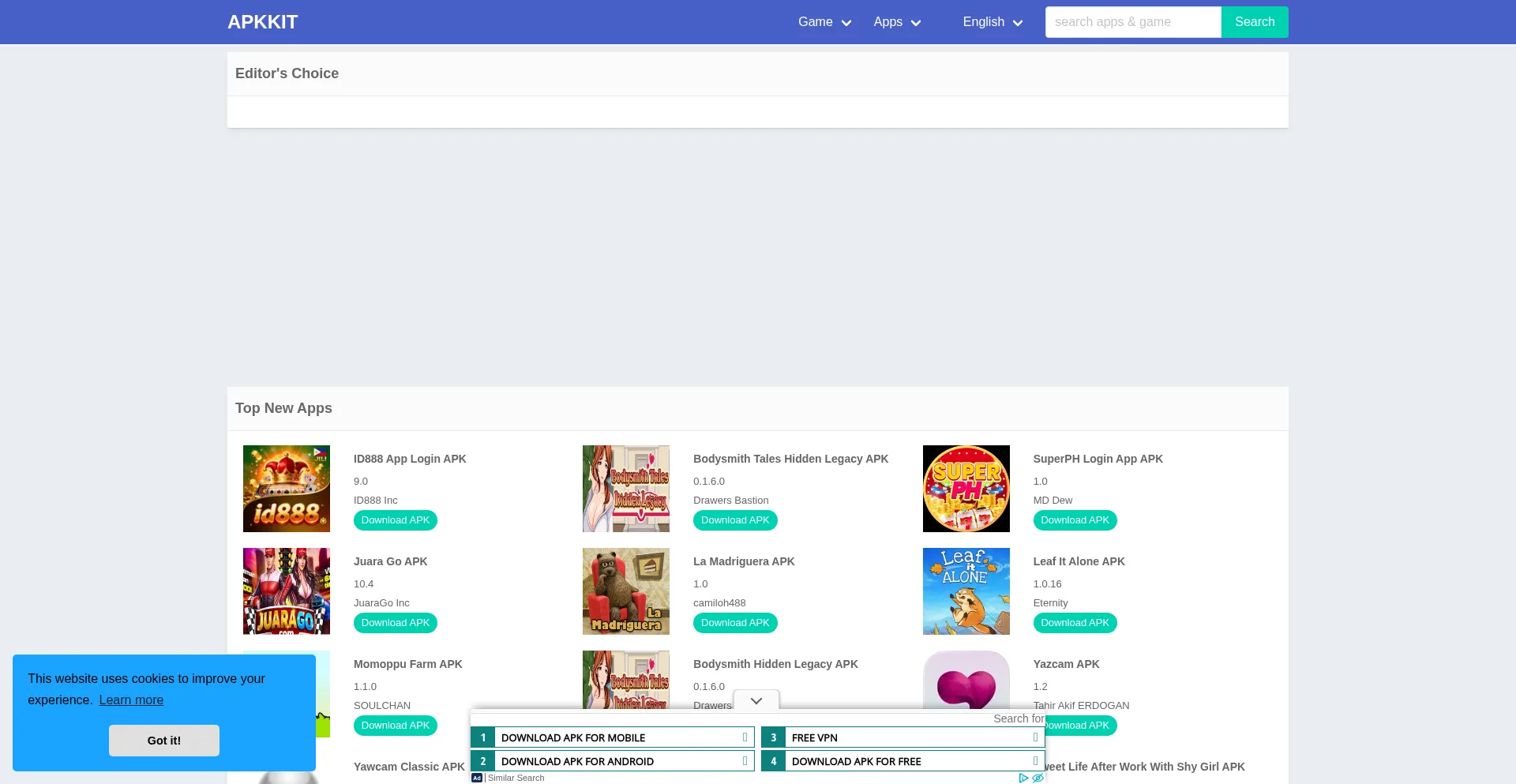Go to the APKKIT home logo
Screen dimensions: 1516x784
click(262, 22)
